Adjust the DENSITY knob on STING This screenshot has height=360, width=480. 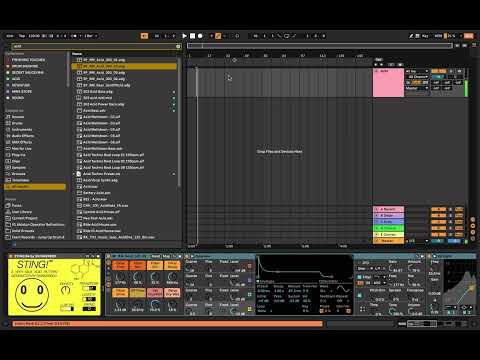[66, 290]
